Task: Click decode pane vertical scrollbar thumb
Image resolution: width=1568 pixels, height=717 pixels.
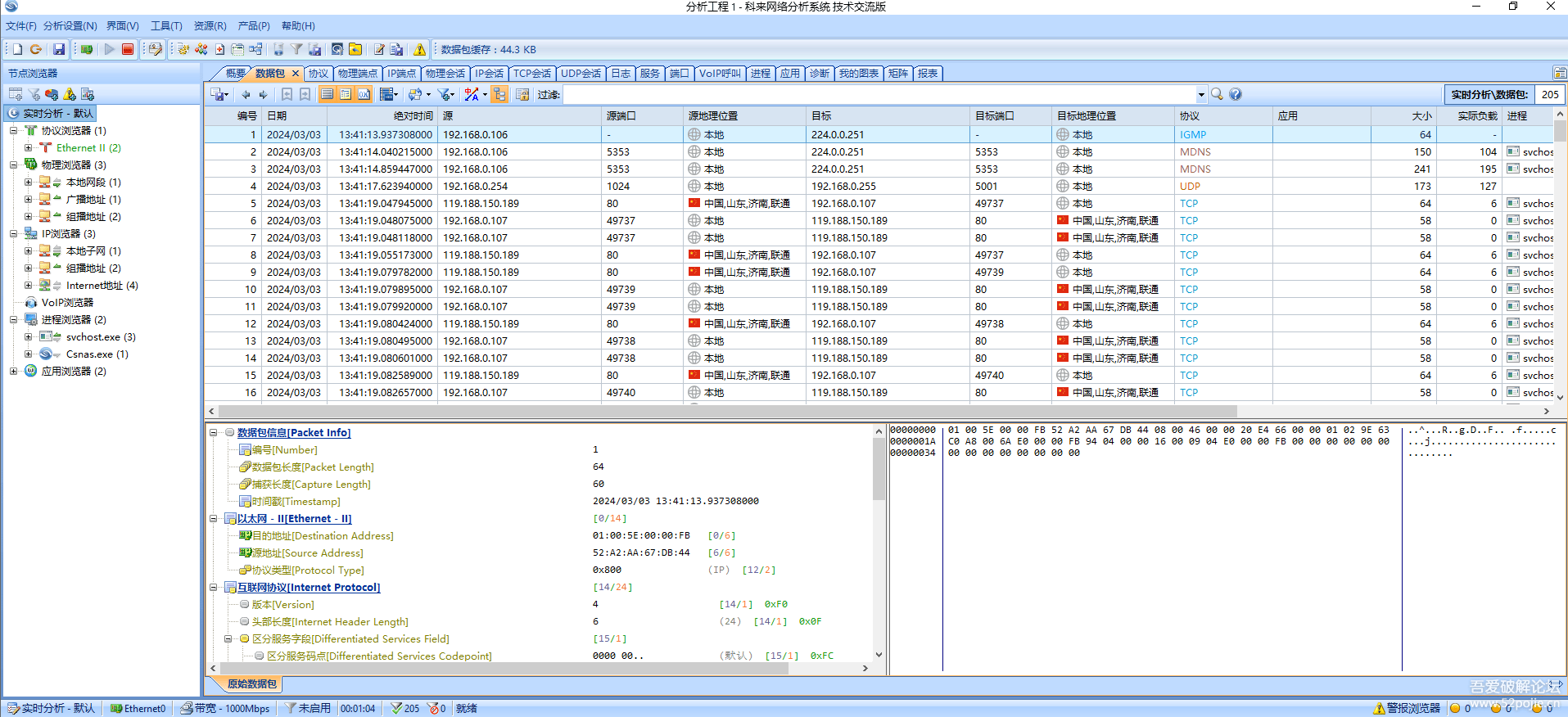Action: point(879,469)
